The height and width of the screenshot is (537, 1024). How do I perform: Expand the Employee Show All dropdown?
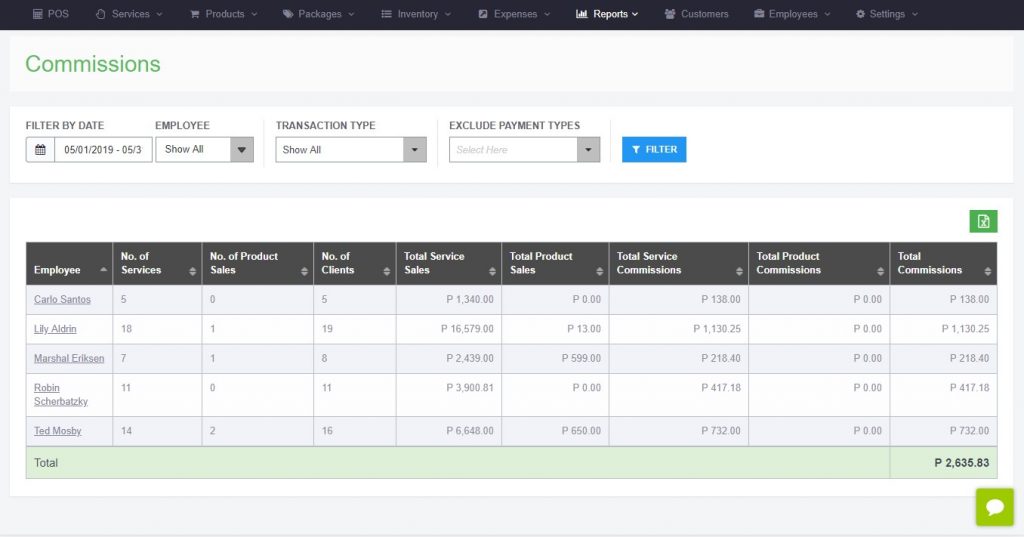pos(204,150)
